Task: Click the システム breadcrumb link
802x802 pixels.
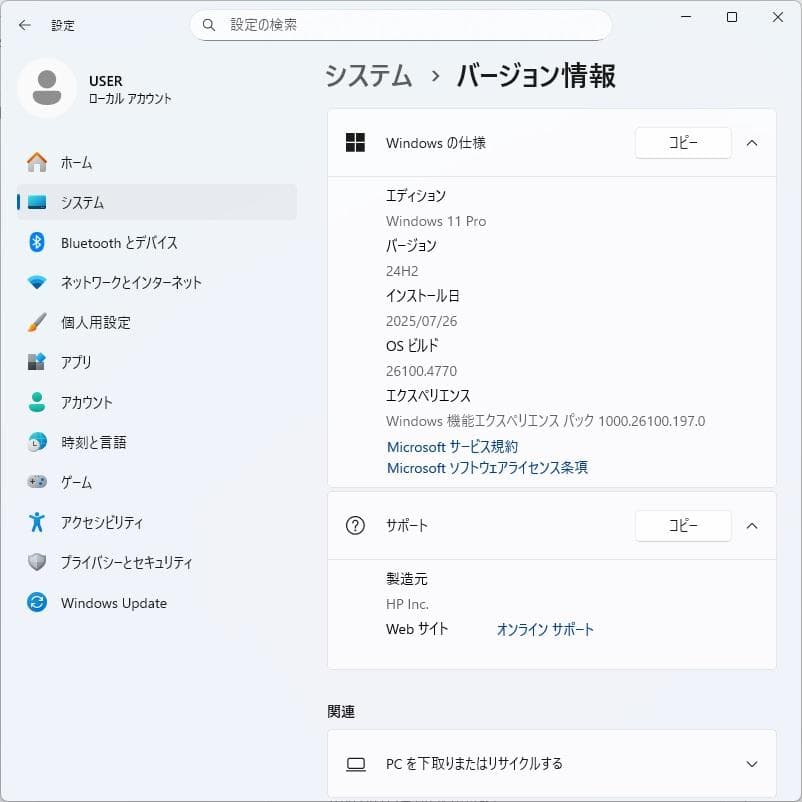Action: [366, 76]
